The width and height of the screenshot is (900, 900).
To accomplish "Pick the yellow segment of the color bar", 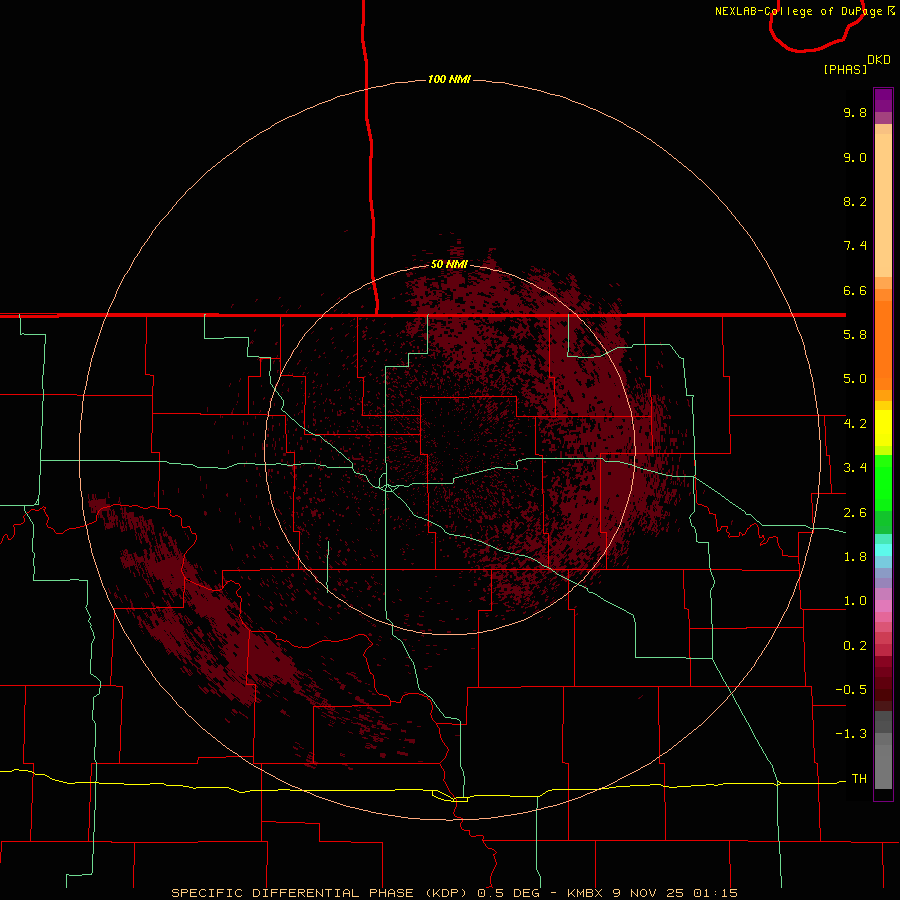I will tap(883, 428).
